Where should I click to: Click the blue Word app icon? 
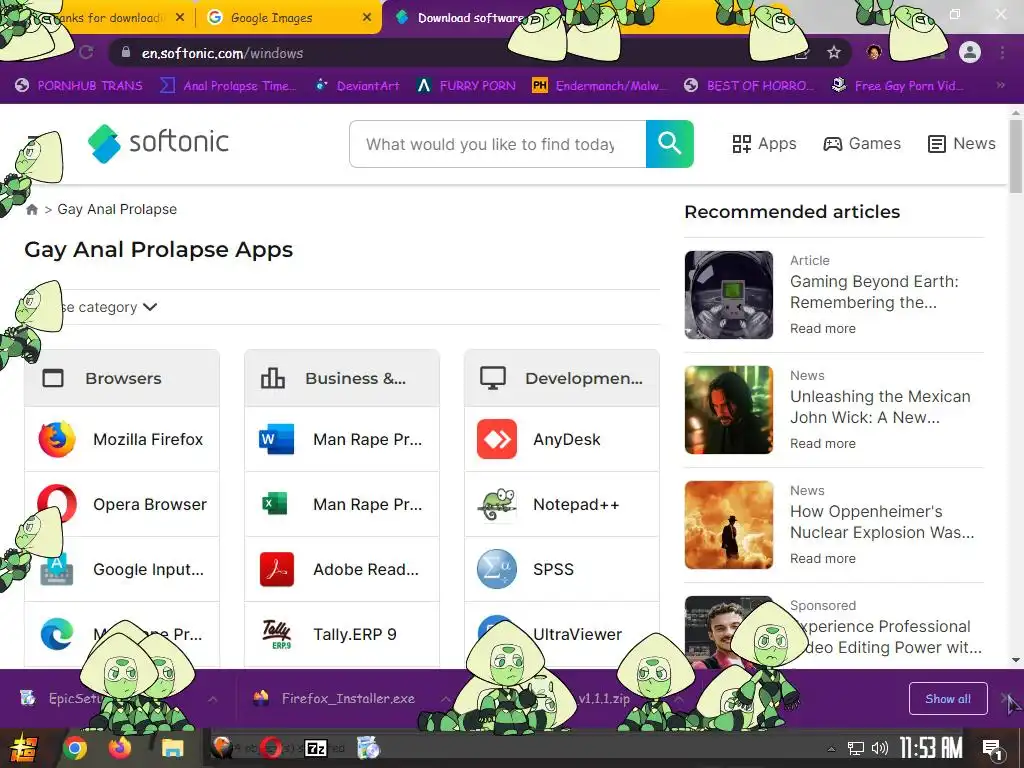[276, 439]
